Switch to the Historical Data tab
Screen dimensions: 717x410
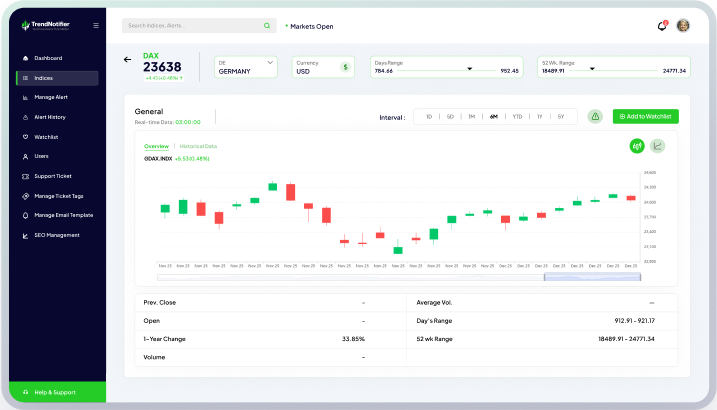click(x=198, y=146)
